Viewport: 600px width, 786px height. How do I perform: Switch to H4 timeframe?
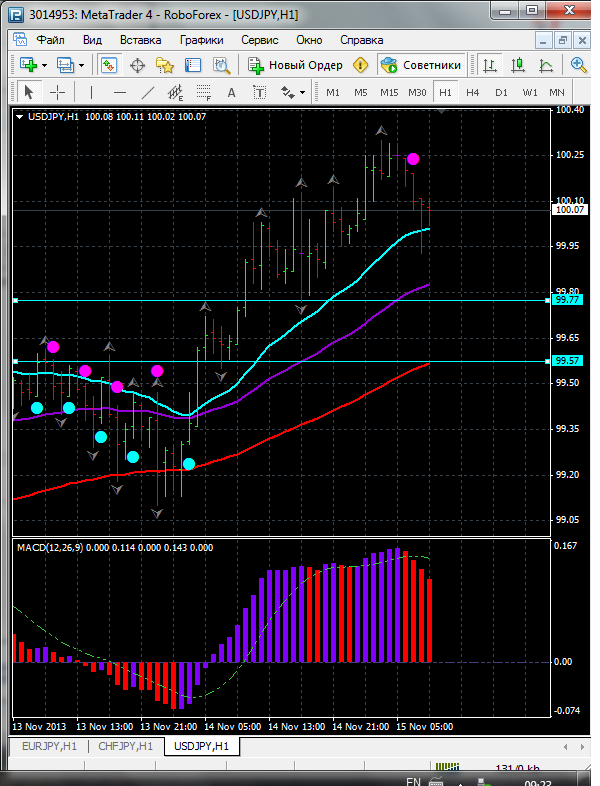pos(472,93)
